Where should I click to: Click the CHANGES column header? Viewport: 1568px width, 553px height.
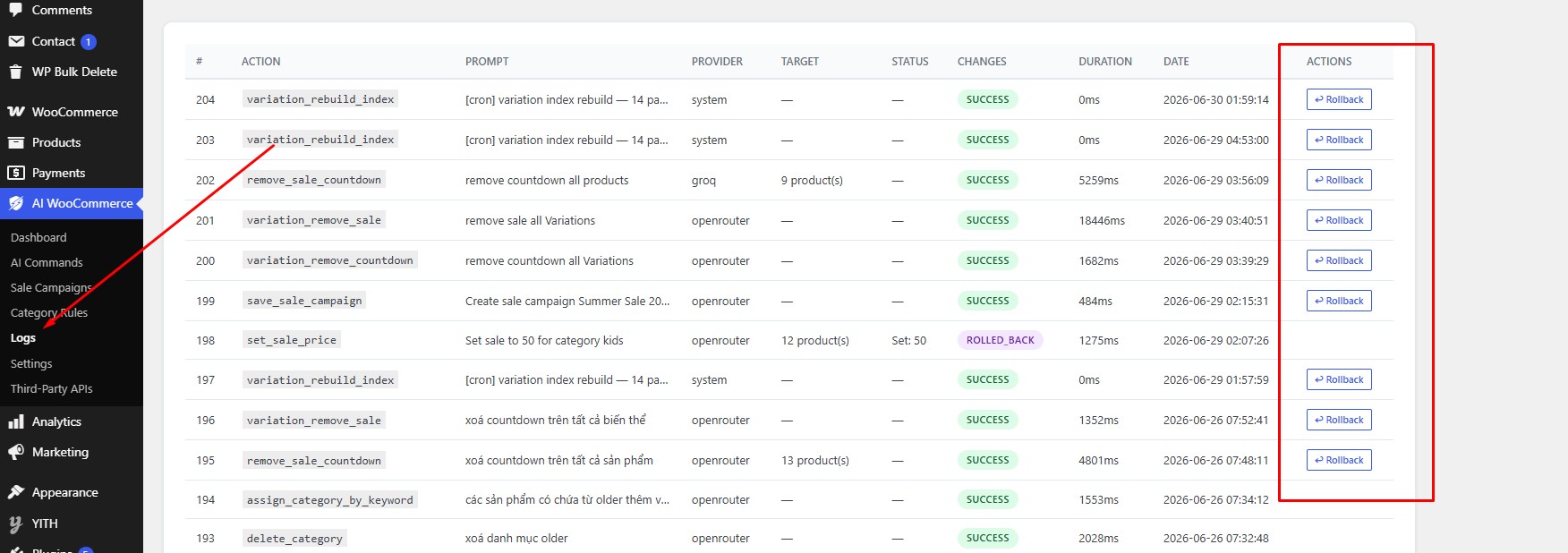pyautogui.click(x=982, y=62)
